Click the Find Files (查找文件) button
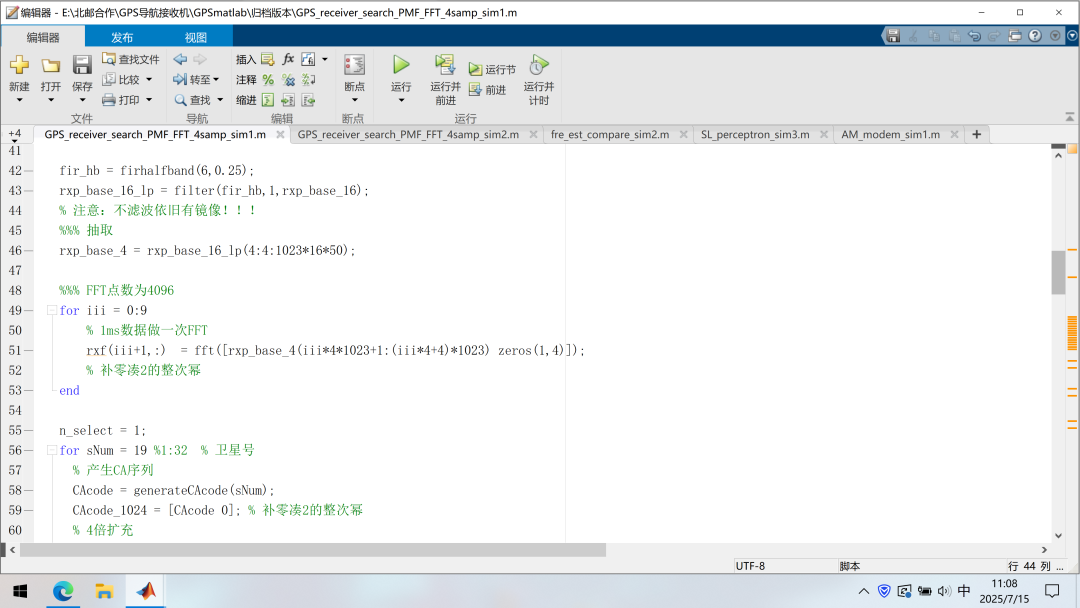The image size is (1080, 608). 131,59
